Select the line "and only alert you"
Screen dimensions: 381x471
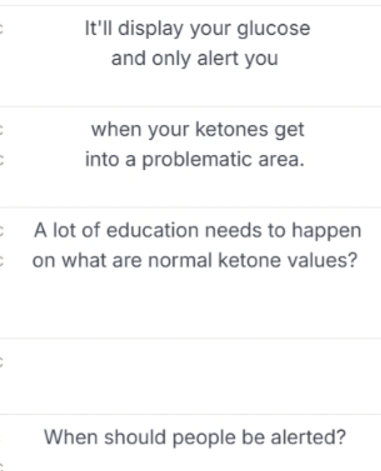tap(194, 59)
